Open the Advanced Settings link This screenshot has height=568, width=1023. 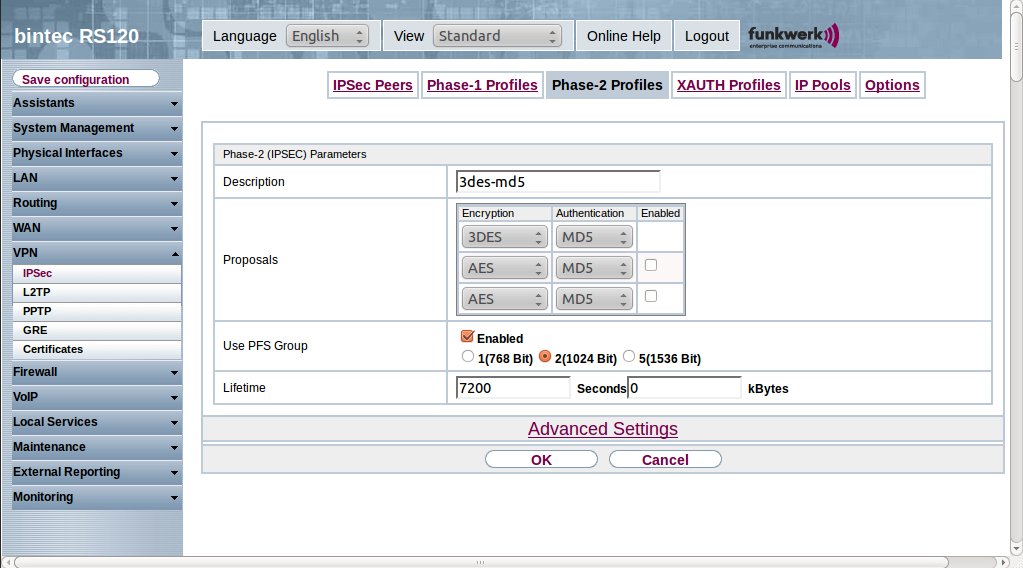pos(602,429)
